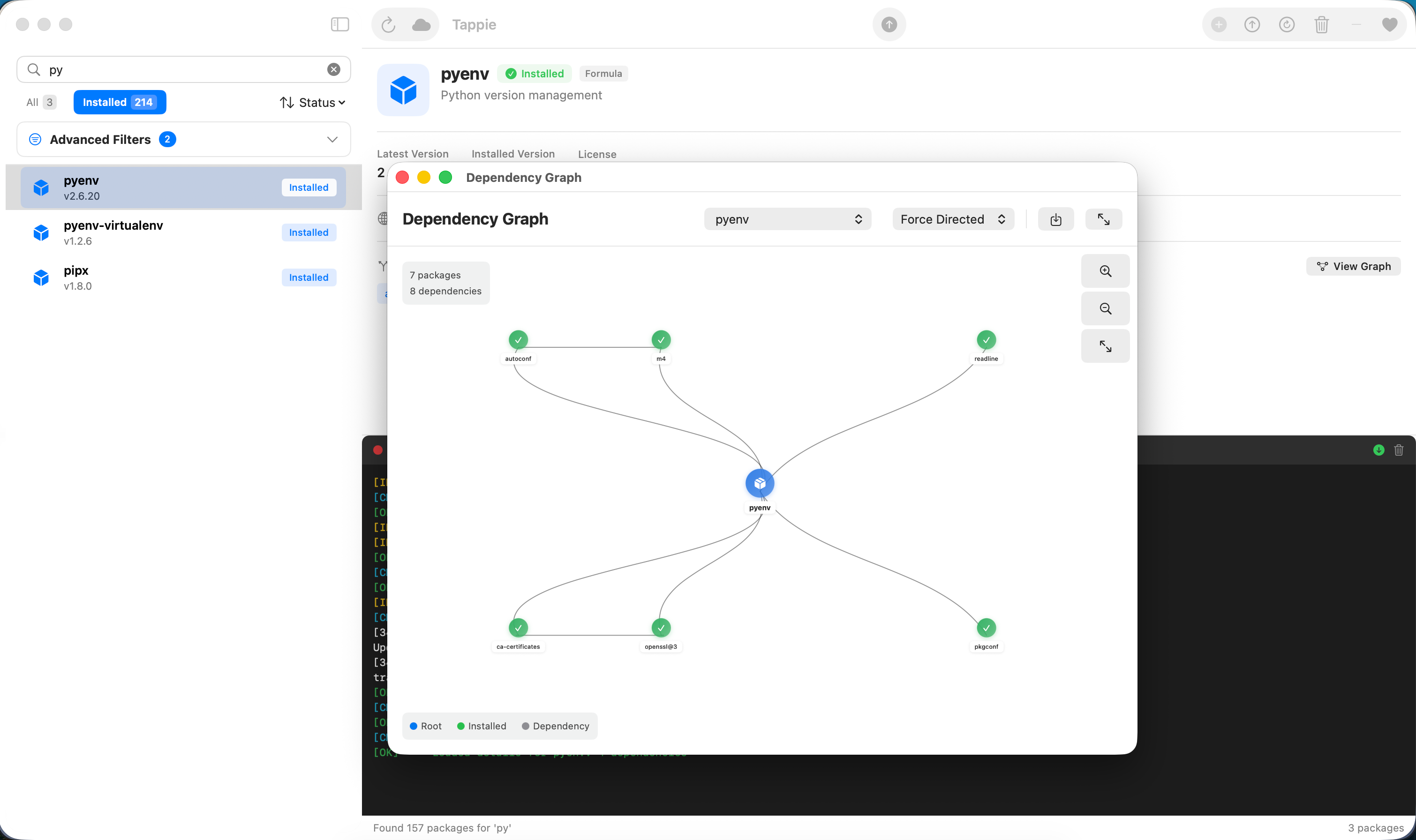Open the reload icon next to the cloud

click(387, 24)
